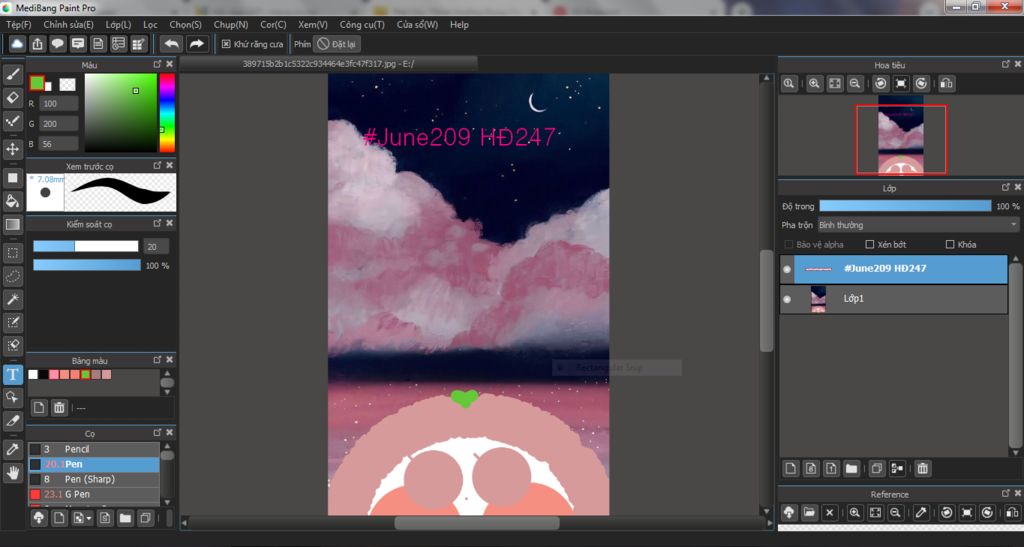Zoom in on the Hoa tiêu navigator
The height and width of the screenshot is (547, 1024).
tap(814, 84)
